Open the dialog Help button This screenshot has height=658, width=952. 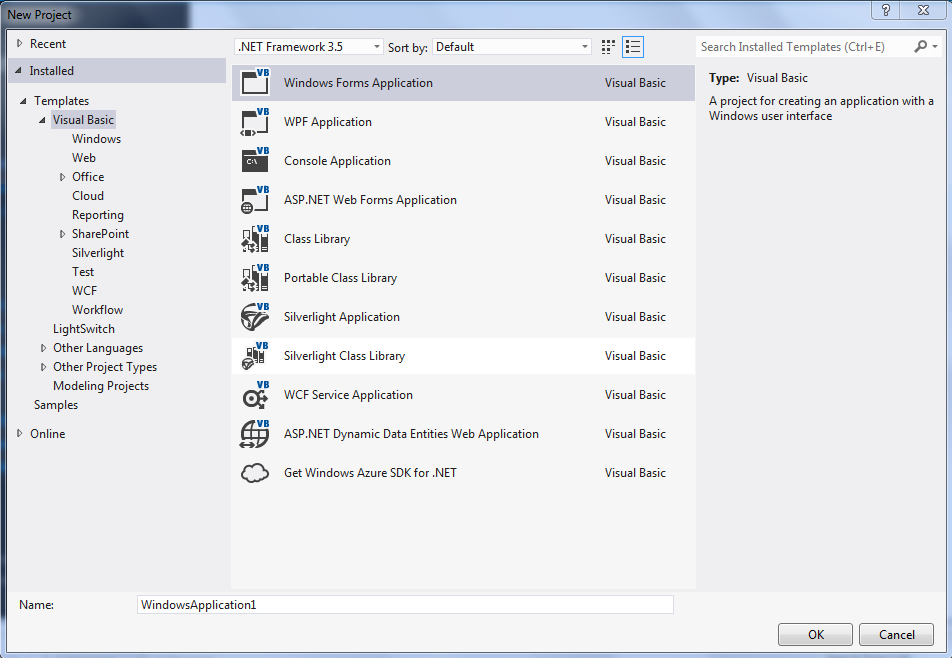pyautogui.click(x=886, y=10)
